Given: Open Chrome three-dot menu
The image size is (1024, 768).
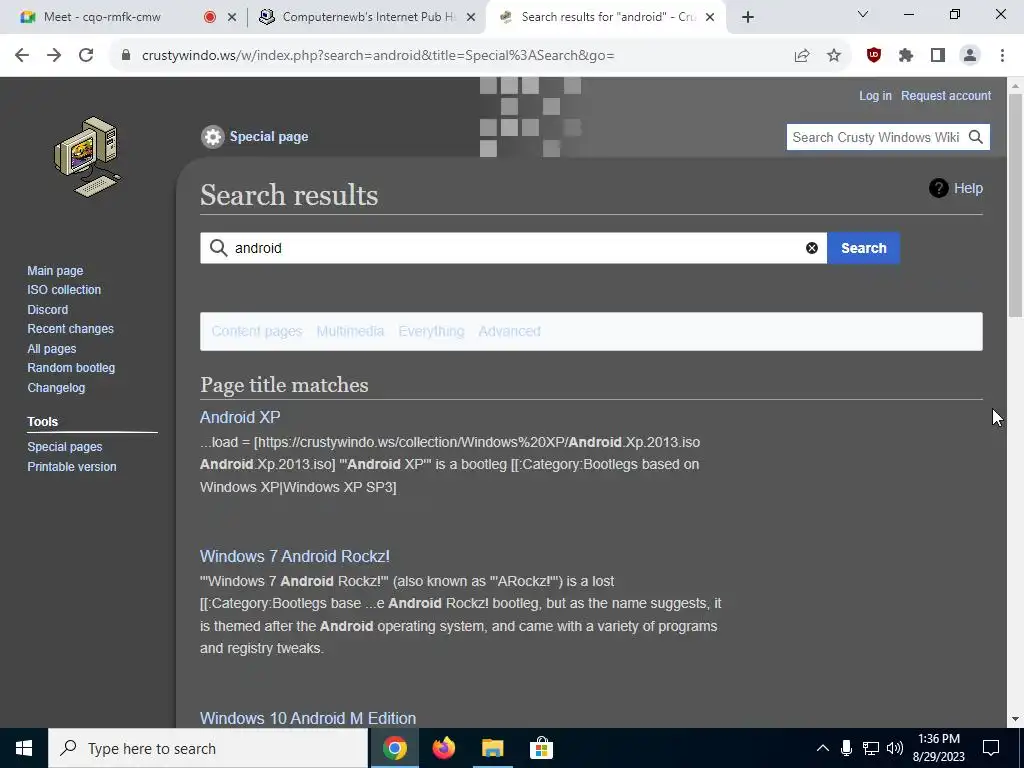Looking at the screenshot, I should [x=1002, y=56].
